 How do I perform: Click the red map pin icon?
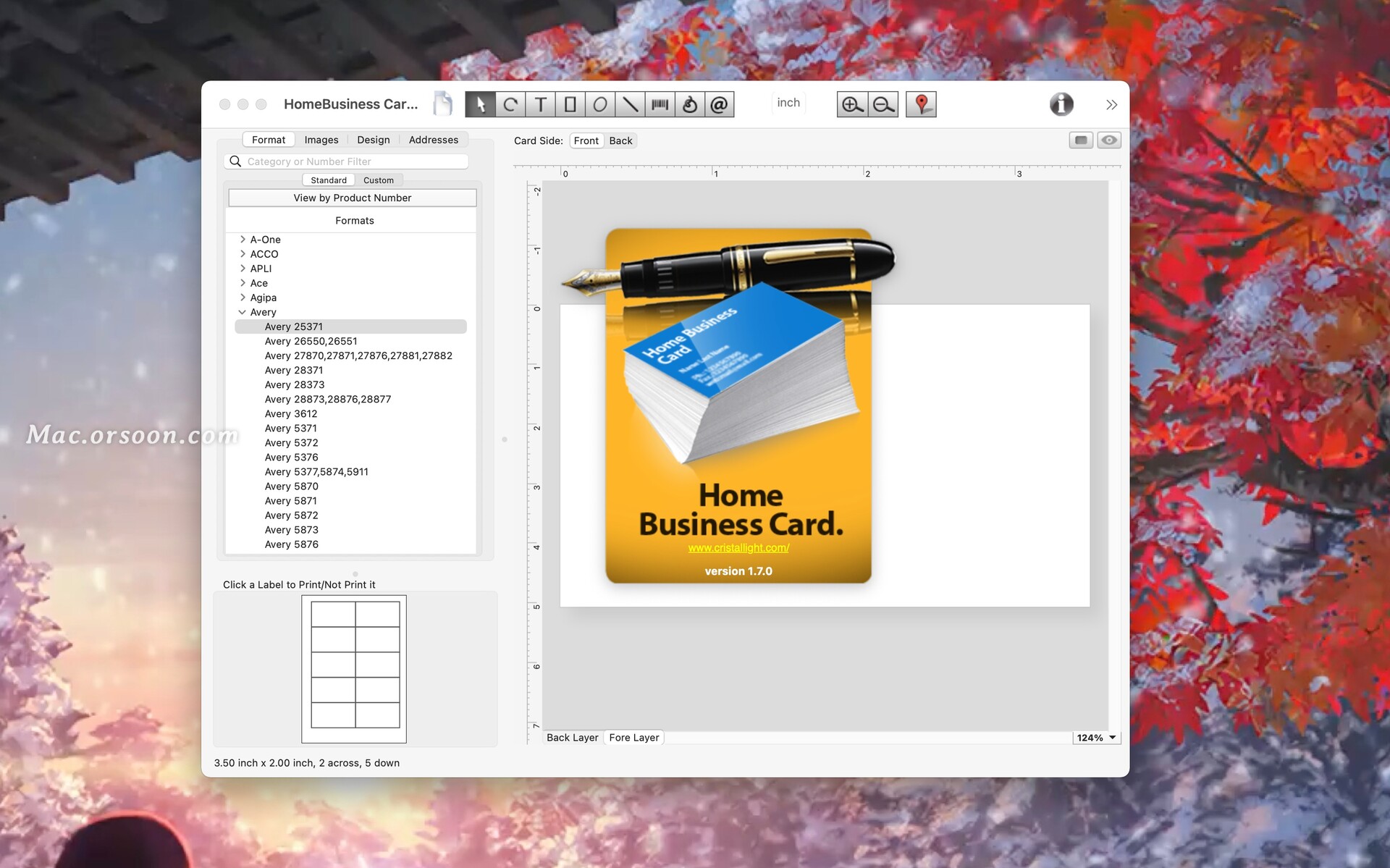(921, 104)
